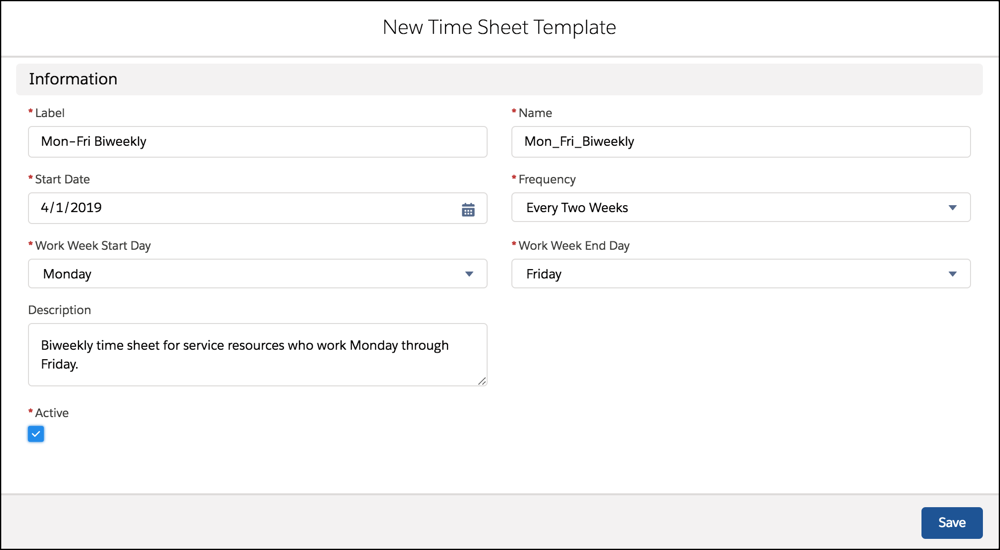Screen dimensions: 1000x550
Task: Click the Work Week End Day label
Action: coord(573,246)
